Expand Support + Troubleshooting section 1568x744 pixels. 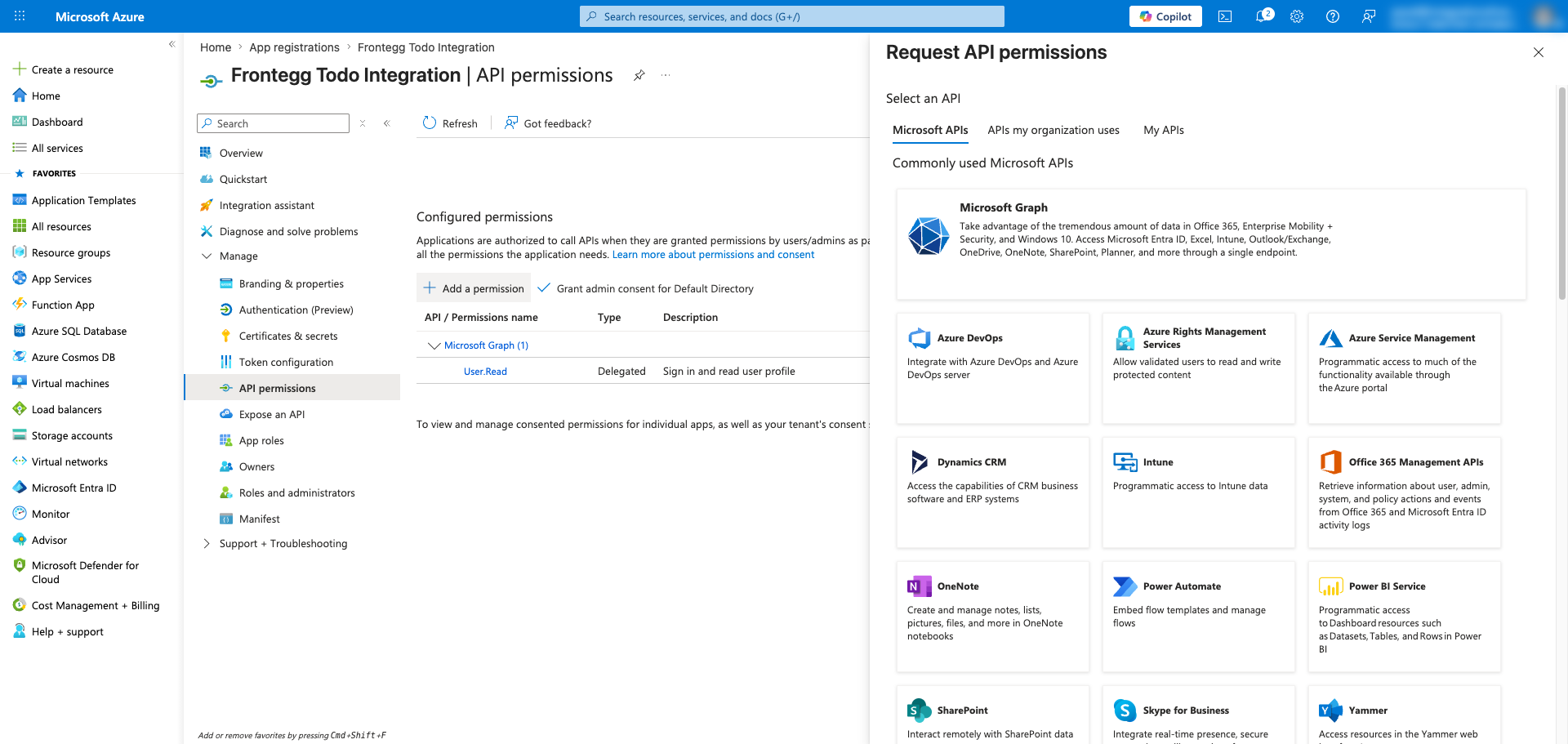click(x=207, y=543)
